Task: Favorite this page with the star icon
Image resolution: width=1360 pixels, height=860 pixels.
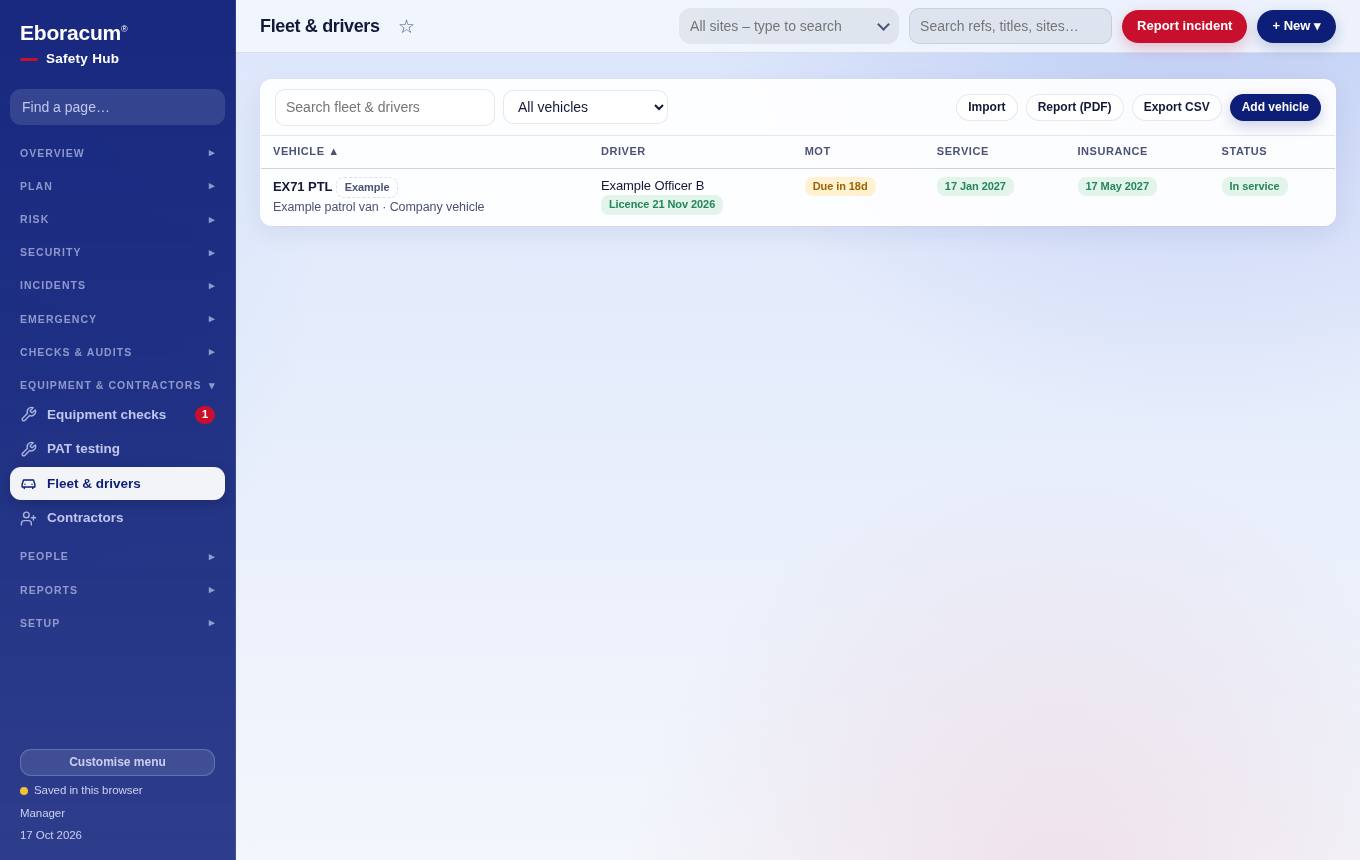Action: click(x=406, y=27)
